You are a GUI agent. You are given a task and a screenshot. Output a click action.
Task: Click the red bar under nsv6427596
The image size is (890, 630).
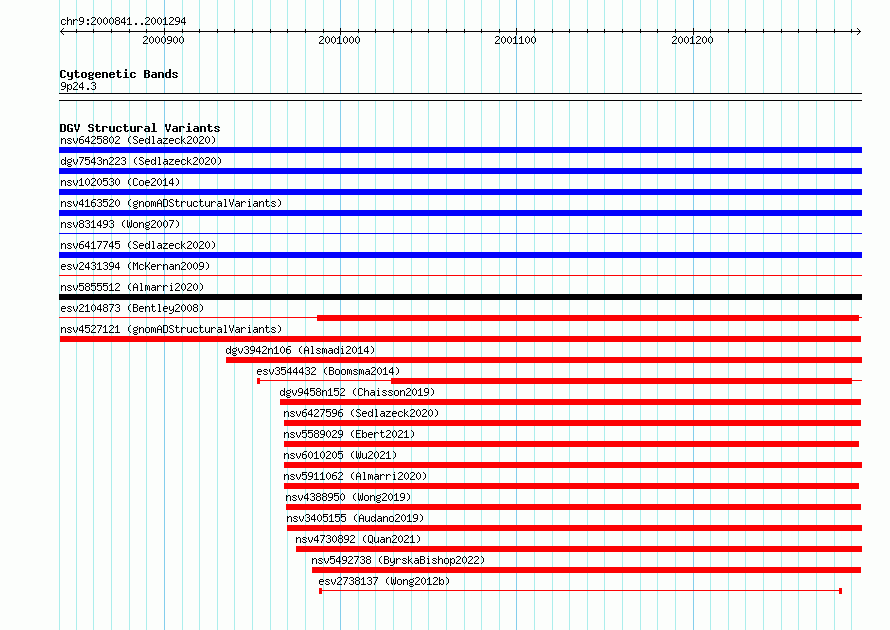point(572,423)
